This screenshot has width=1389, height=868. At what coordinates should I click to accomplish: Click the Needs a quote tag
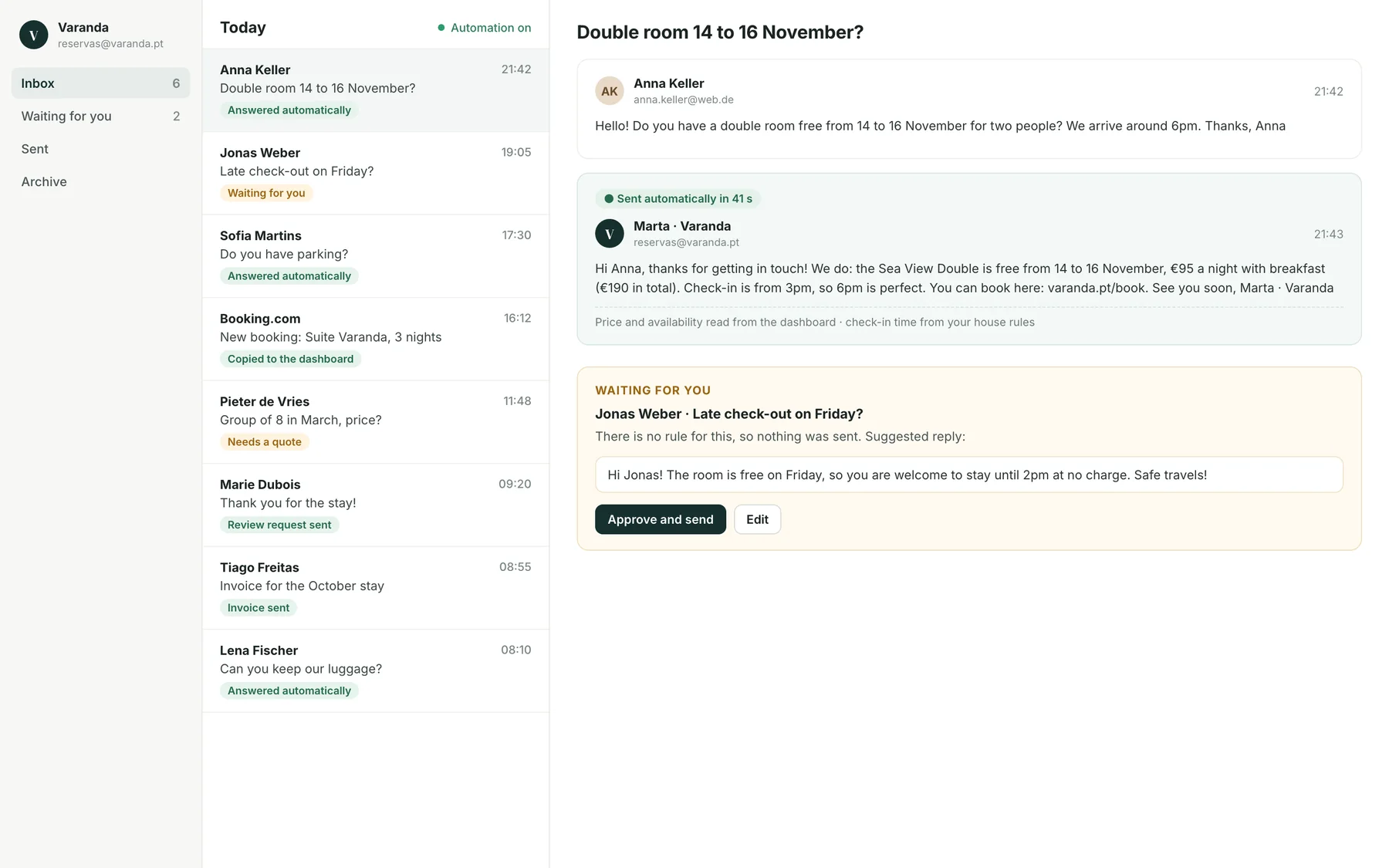265,442
